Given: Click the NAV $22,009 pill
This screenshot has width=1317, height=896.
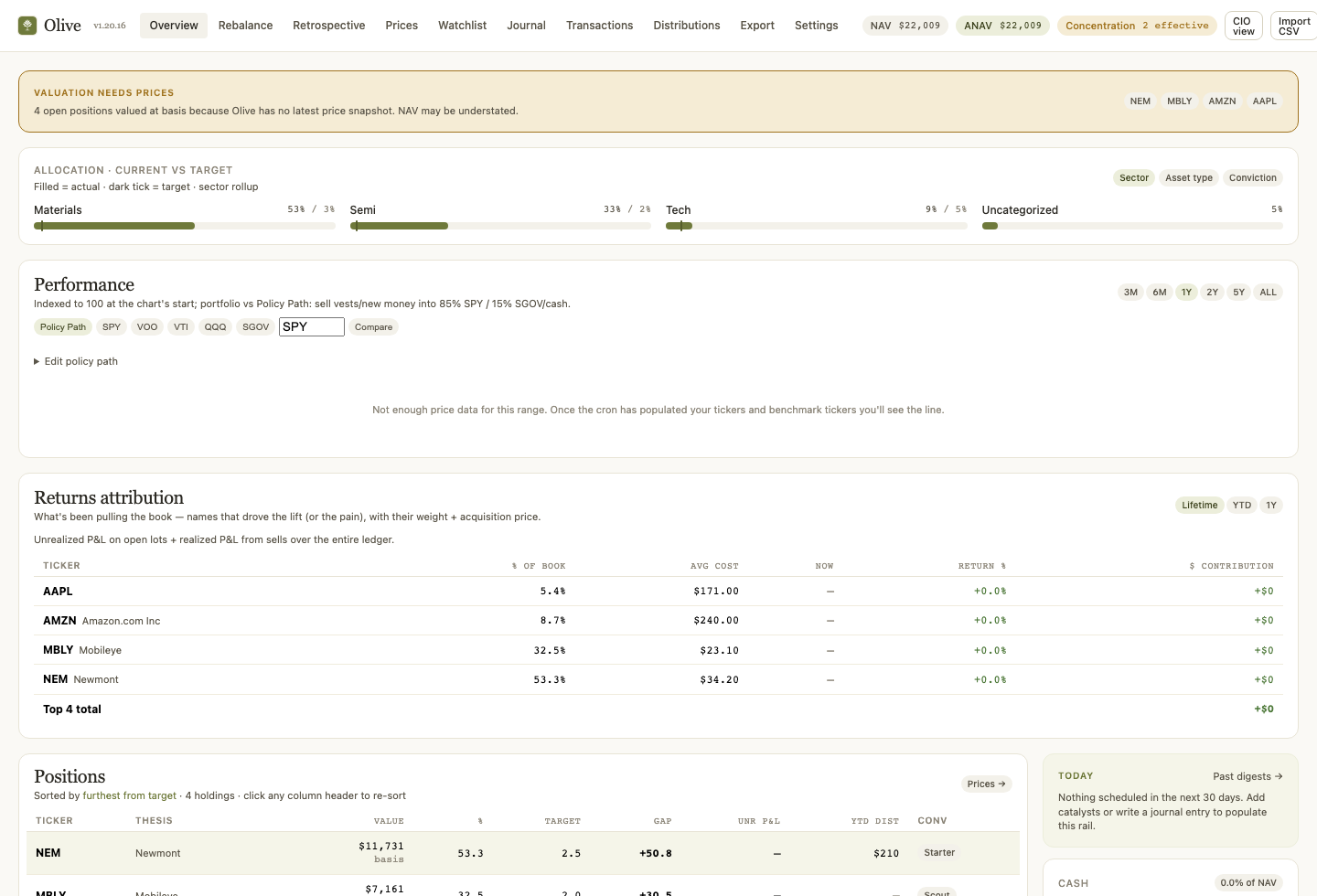Looking at the screenshot, I should (x=905, y=26).
